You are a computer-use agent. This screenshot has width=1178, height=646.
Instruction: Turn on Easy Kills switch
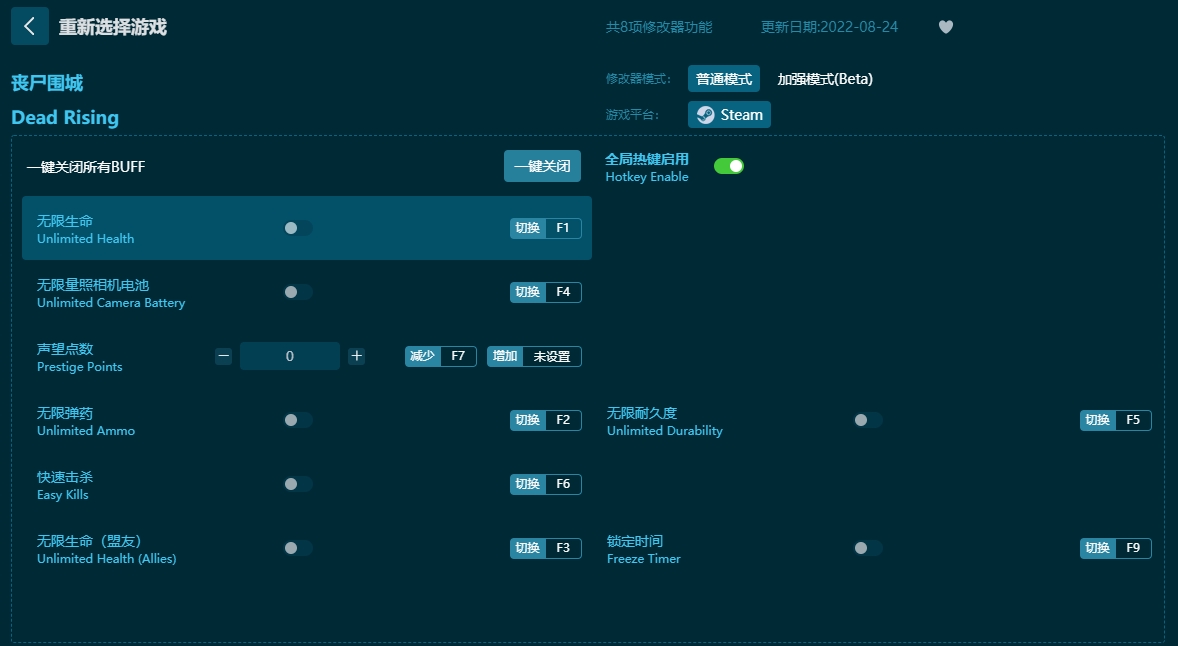click(298, 484)
